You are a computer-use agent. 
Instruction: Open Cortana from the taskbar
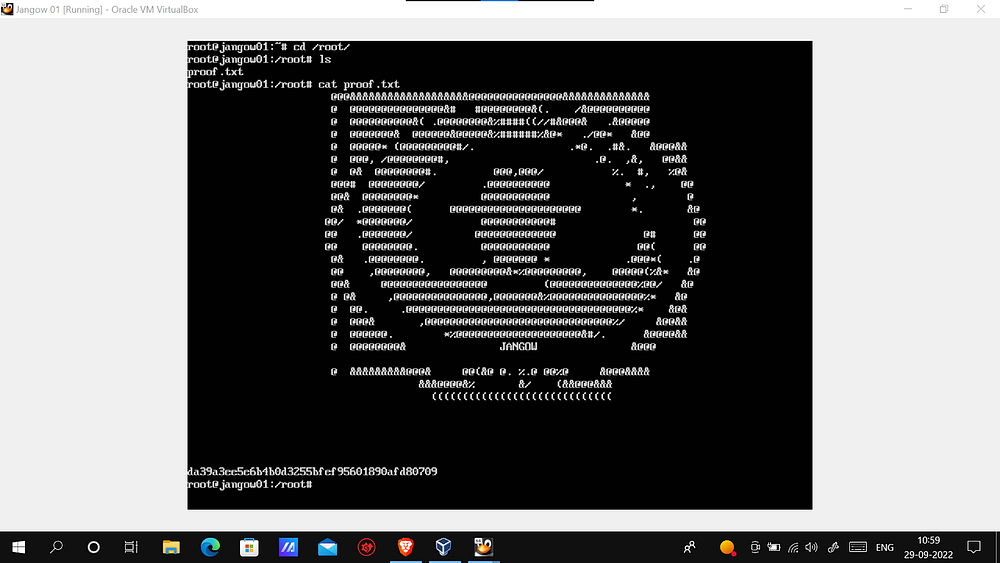click(x=94, y=547)
